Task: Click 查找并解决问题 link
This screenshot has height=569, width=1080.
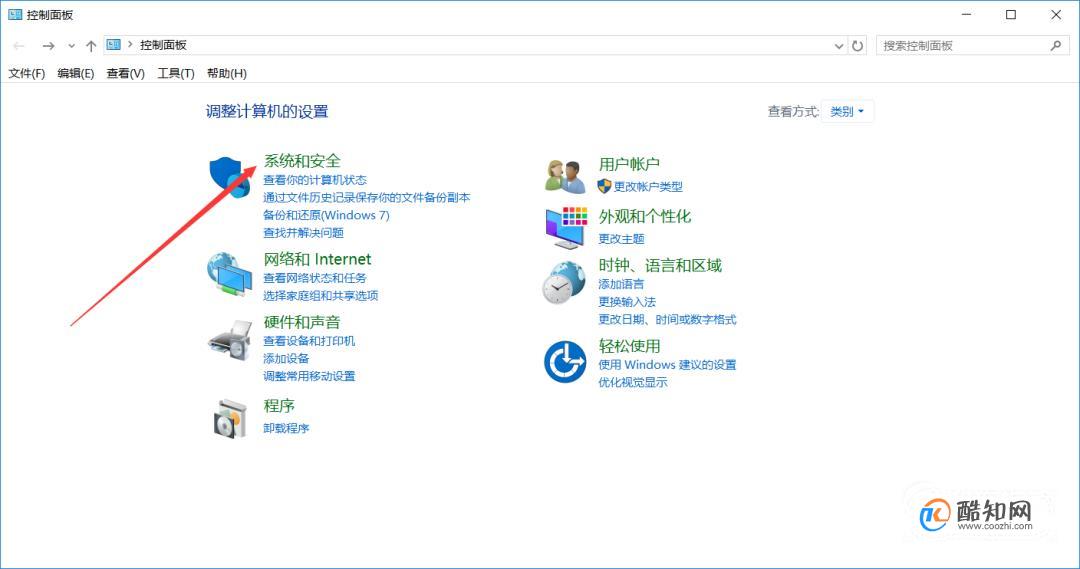Action: click(x=303, y=233)
